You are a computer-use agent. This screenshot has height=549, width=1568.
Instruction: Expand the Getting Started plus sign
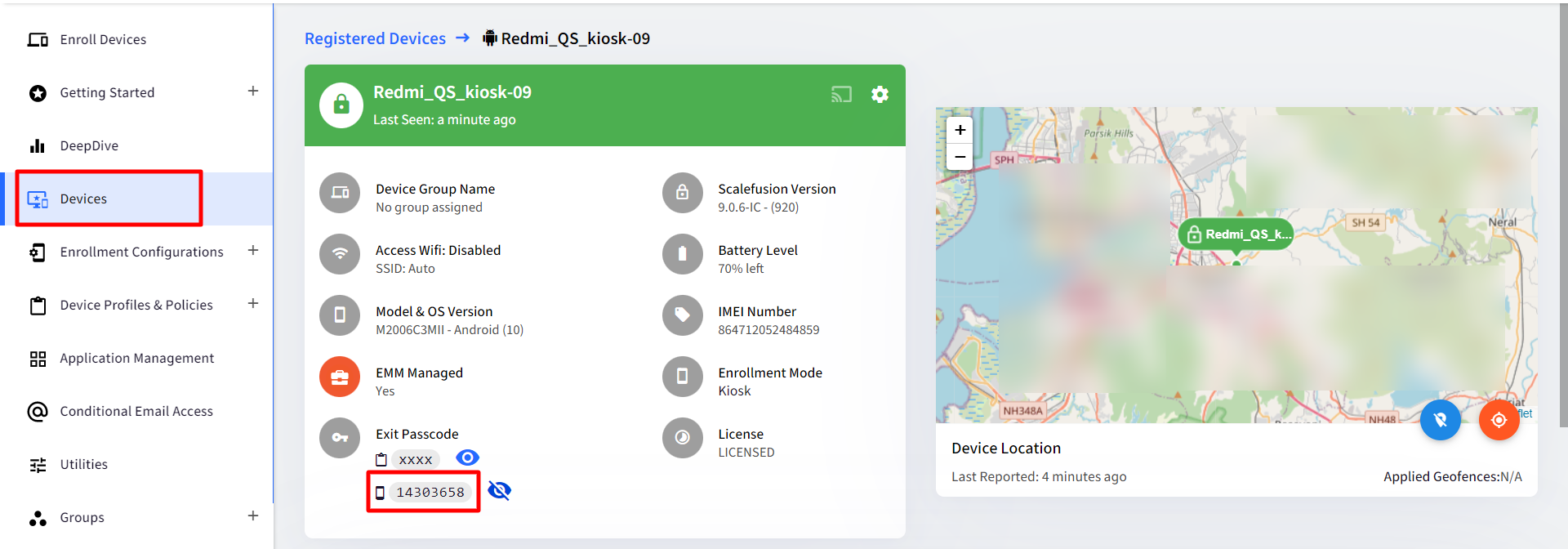(253, 91)
